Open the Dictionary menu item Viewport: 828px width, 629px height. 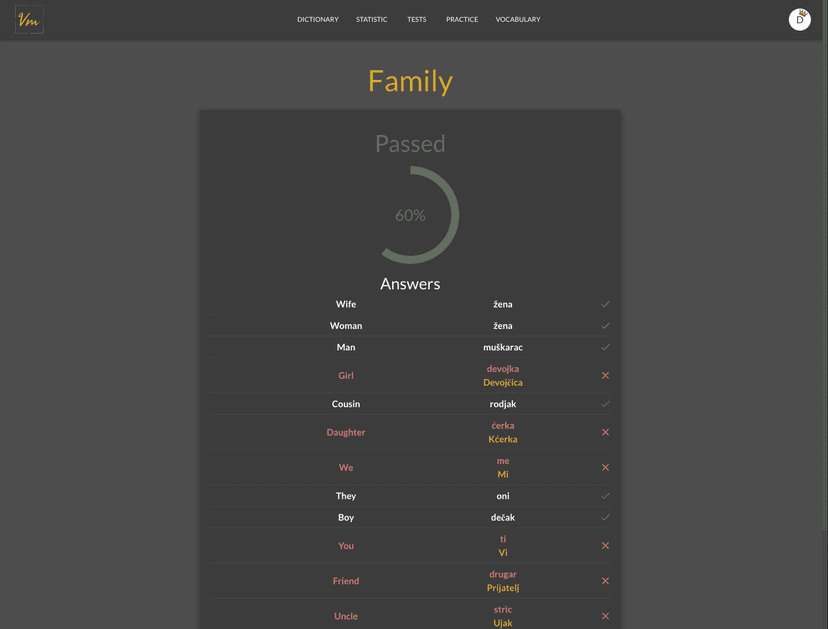tap(318, 20)
